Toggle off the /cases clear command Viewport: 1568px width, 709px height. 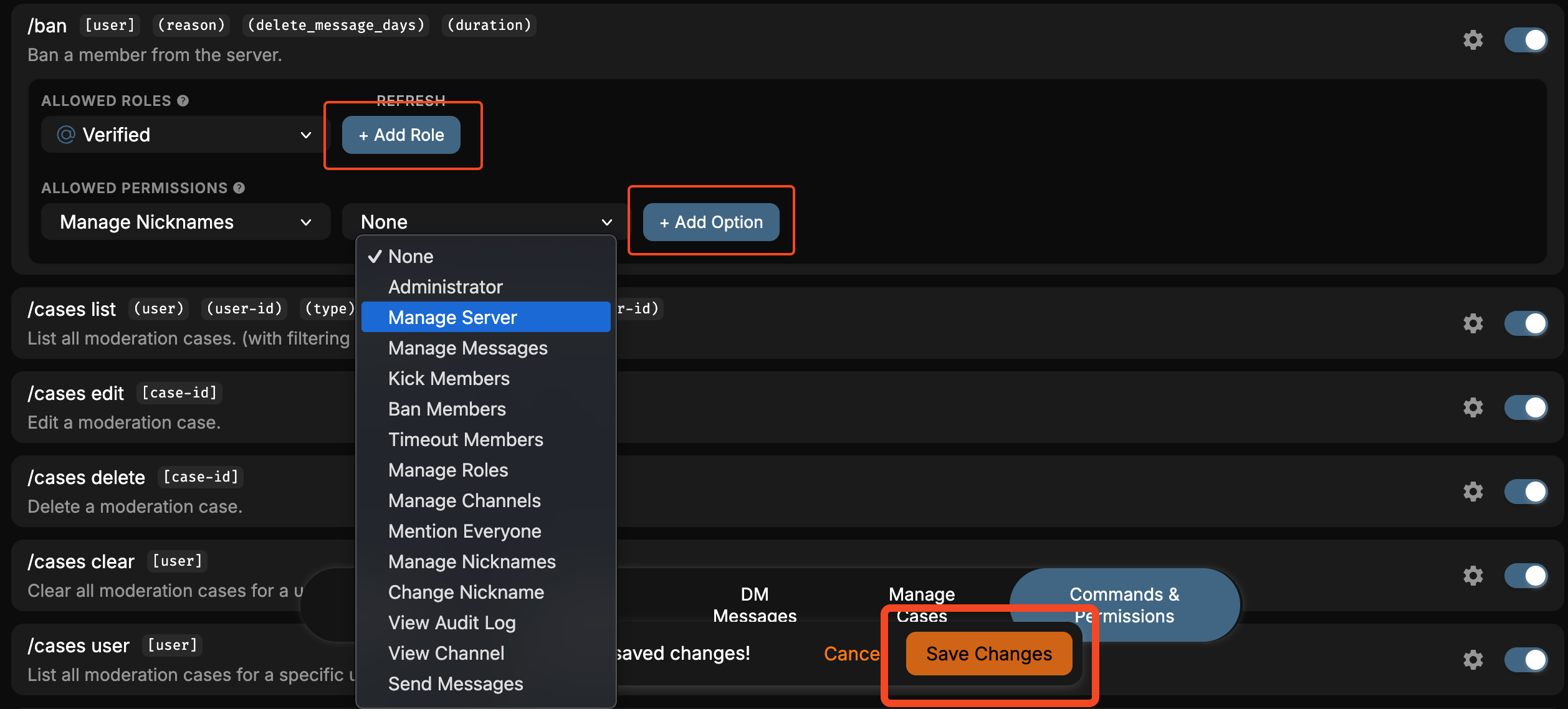coord(1526,576)
